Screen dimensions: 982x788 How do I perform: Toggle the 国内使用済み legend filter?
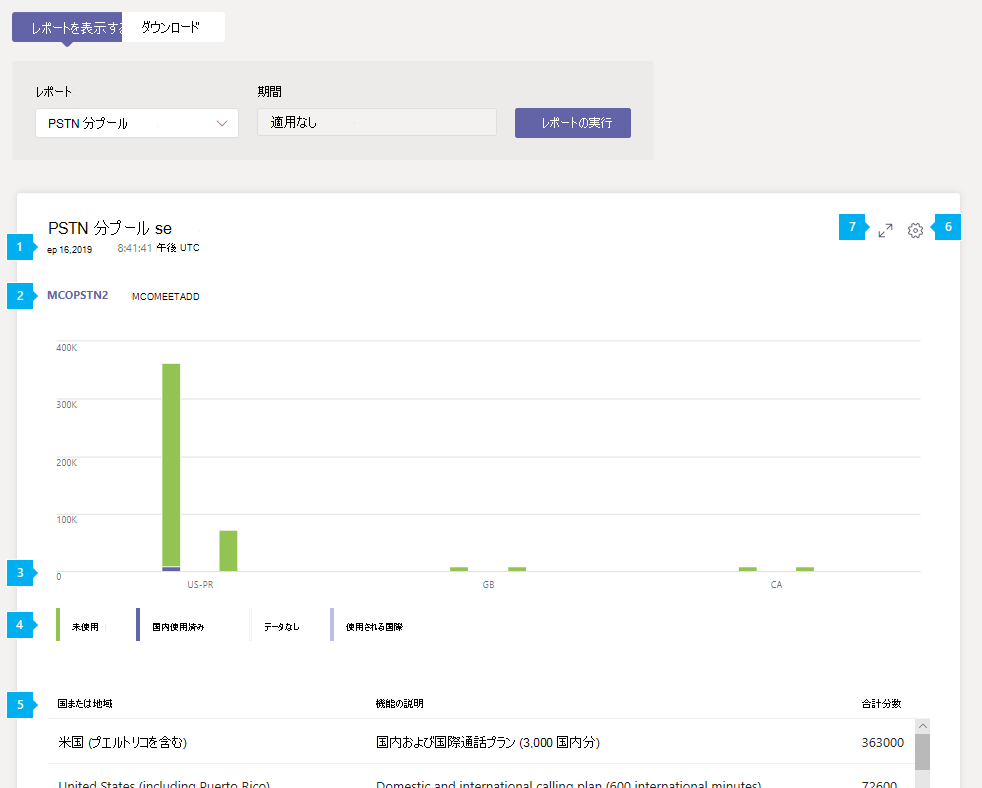[168, 624]
